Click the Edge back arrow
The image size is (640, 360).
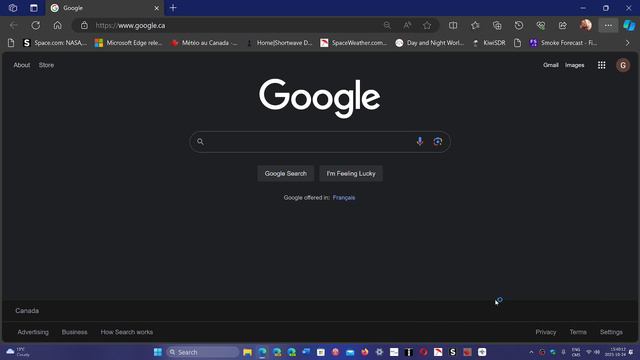point(13,25)
